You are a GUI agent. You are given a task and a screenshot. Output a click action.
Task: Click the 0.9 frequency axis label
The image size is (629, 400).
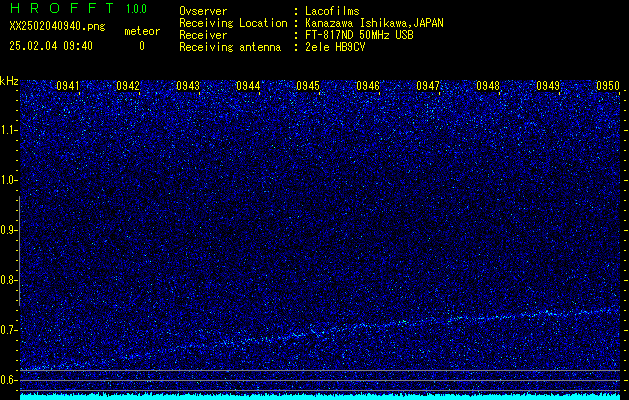(x=8, y=230)
